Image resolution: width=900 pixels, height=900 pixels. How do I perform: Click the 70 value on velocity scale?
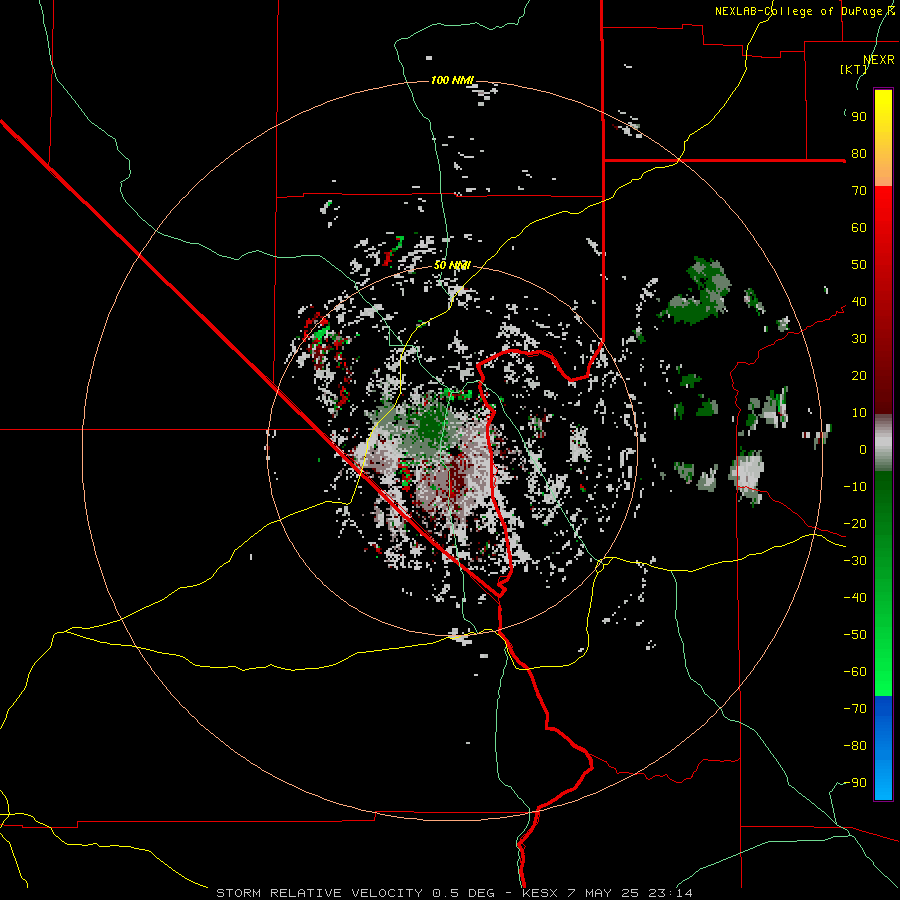point(859,191)
